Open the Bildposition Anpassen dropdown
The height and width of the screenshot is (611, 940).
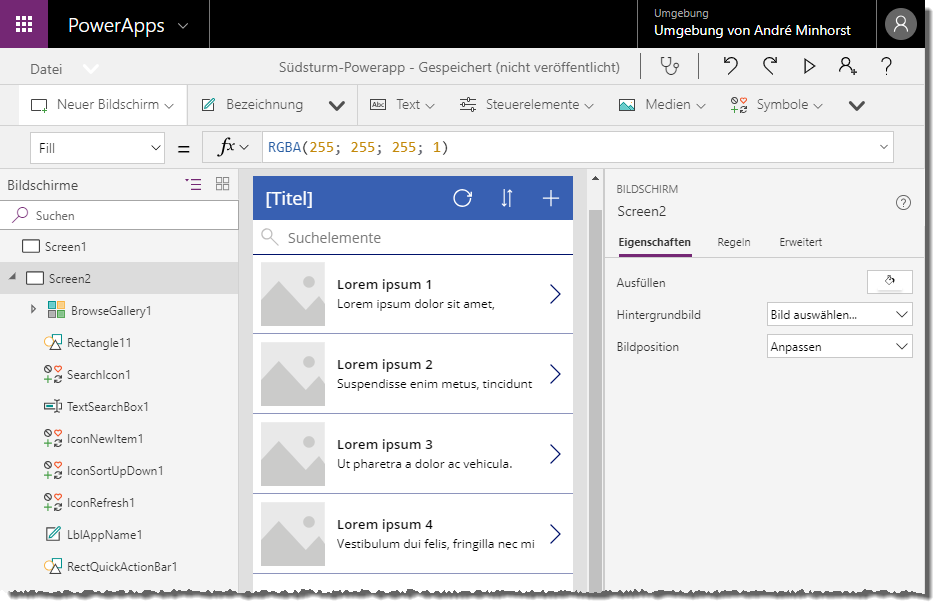click(x=839, y=347)
